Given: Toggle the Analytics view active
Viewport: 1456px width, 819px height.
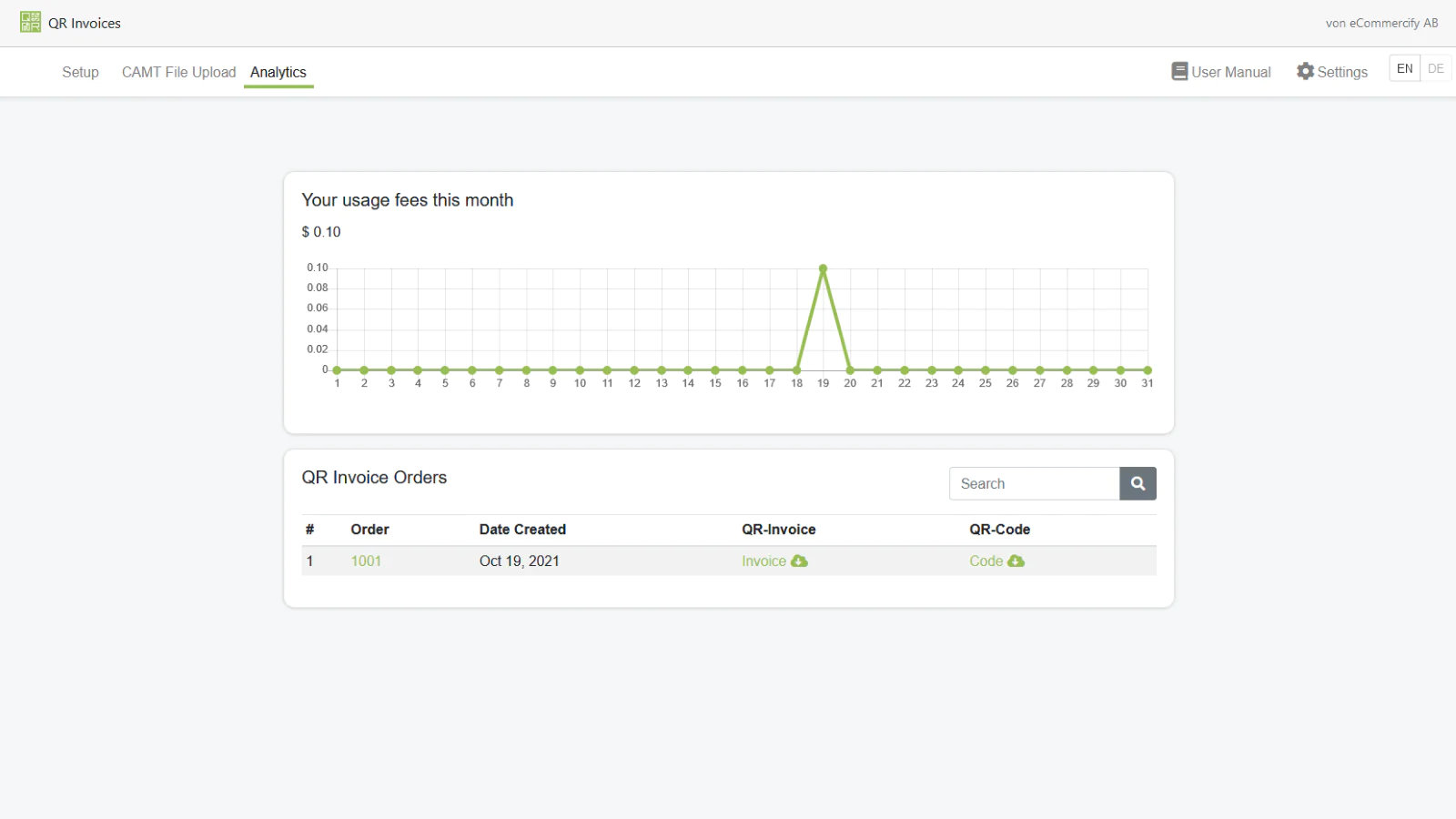Looking at the screenshot, I should coord(278,72).
